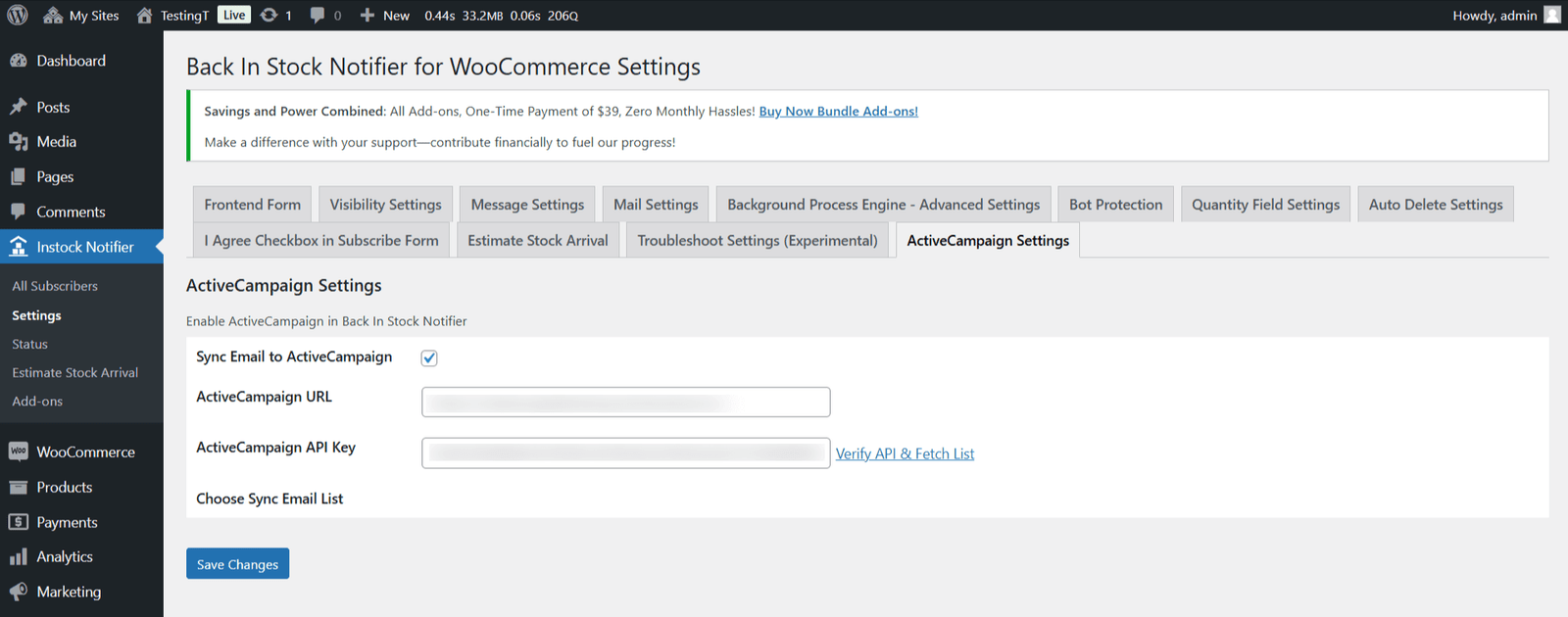Open the updates circular arrows icon
Image resolution: width=1568 pixels, height=617 pixels.
[269, 16]
